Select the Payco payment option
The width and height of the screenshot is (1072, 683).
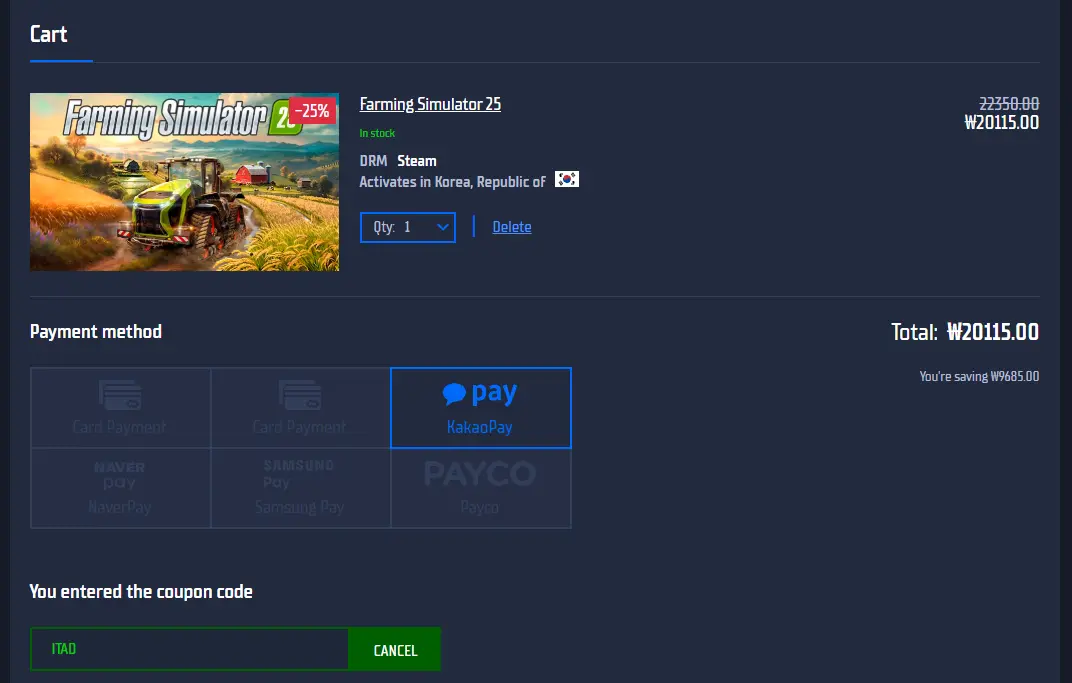pyautogui.click(x=481, y=488)
